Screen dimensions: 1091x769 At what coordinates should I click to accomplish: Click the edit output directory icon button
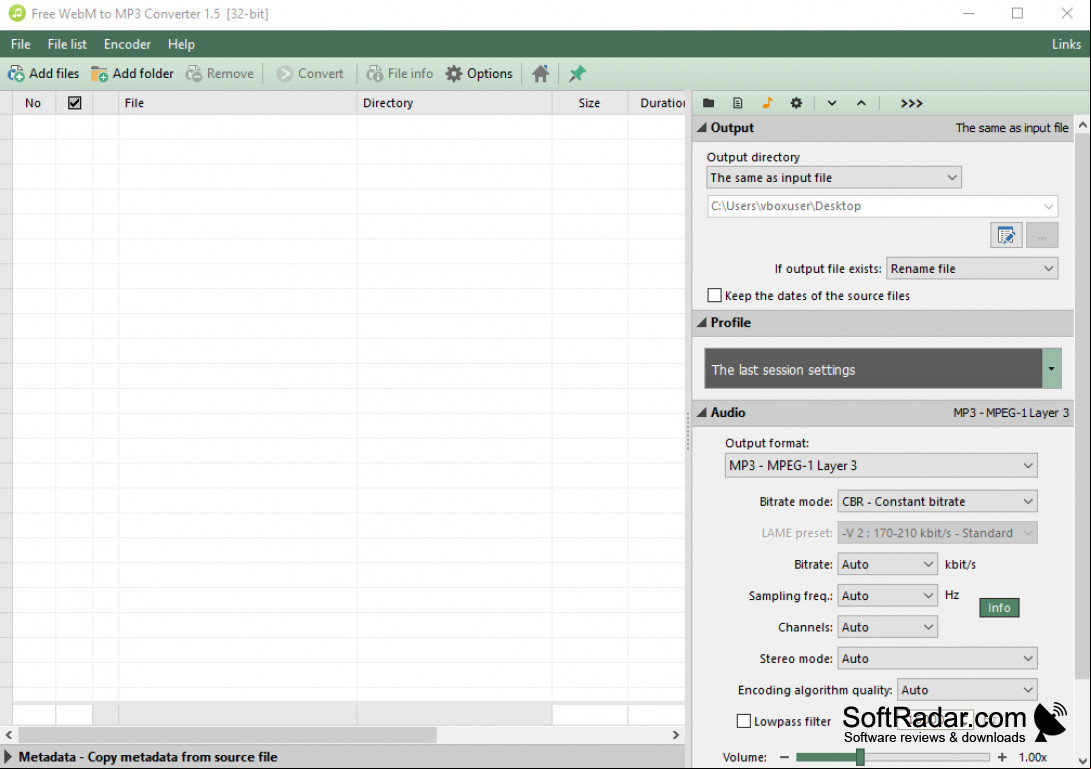1006,236
